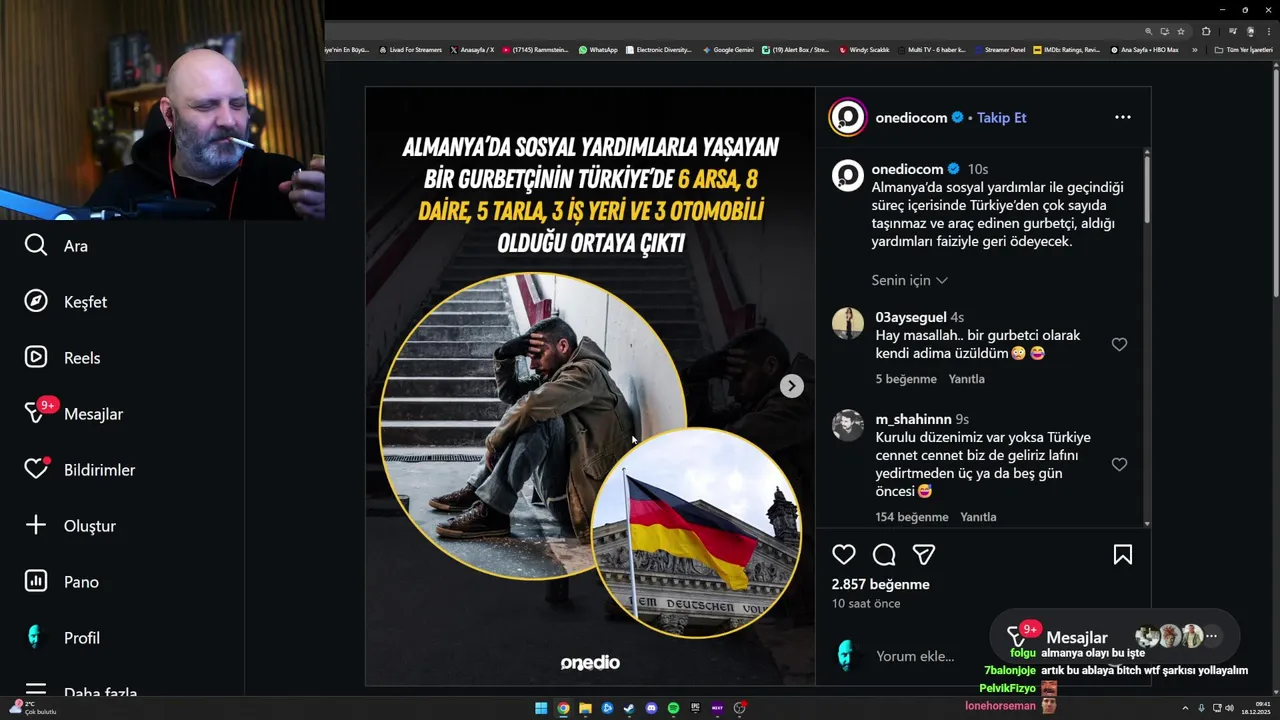Open Mesajlar in the left sidebar
Image resolution: width=1280 pixels, height=720 pixels.
click(x=74, y=413)
